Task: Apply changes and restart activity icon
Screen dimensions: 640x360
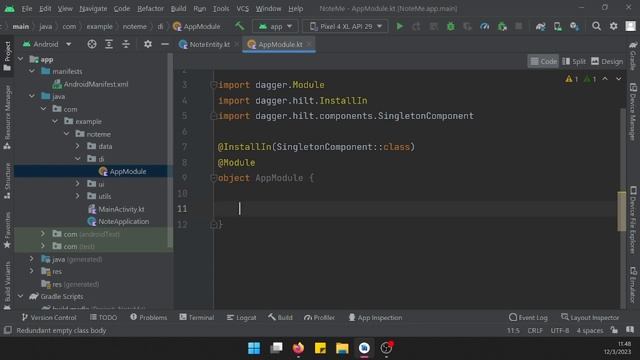Action: point(416,27)
